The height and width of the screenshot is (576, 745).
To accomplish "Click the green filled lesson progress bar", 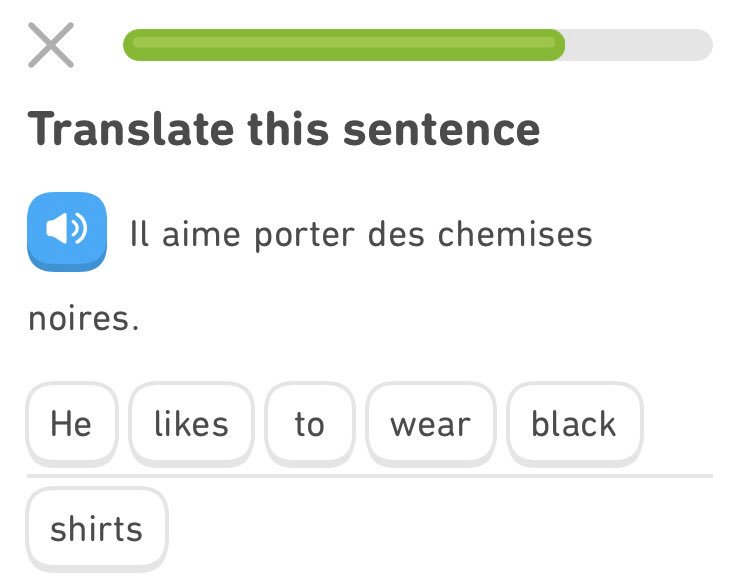I will (x=344, y=45).
